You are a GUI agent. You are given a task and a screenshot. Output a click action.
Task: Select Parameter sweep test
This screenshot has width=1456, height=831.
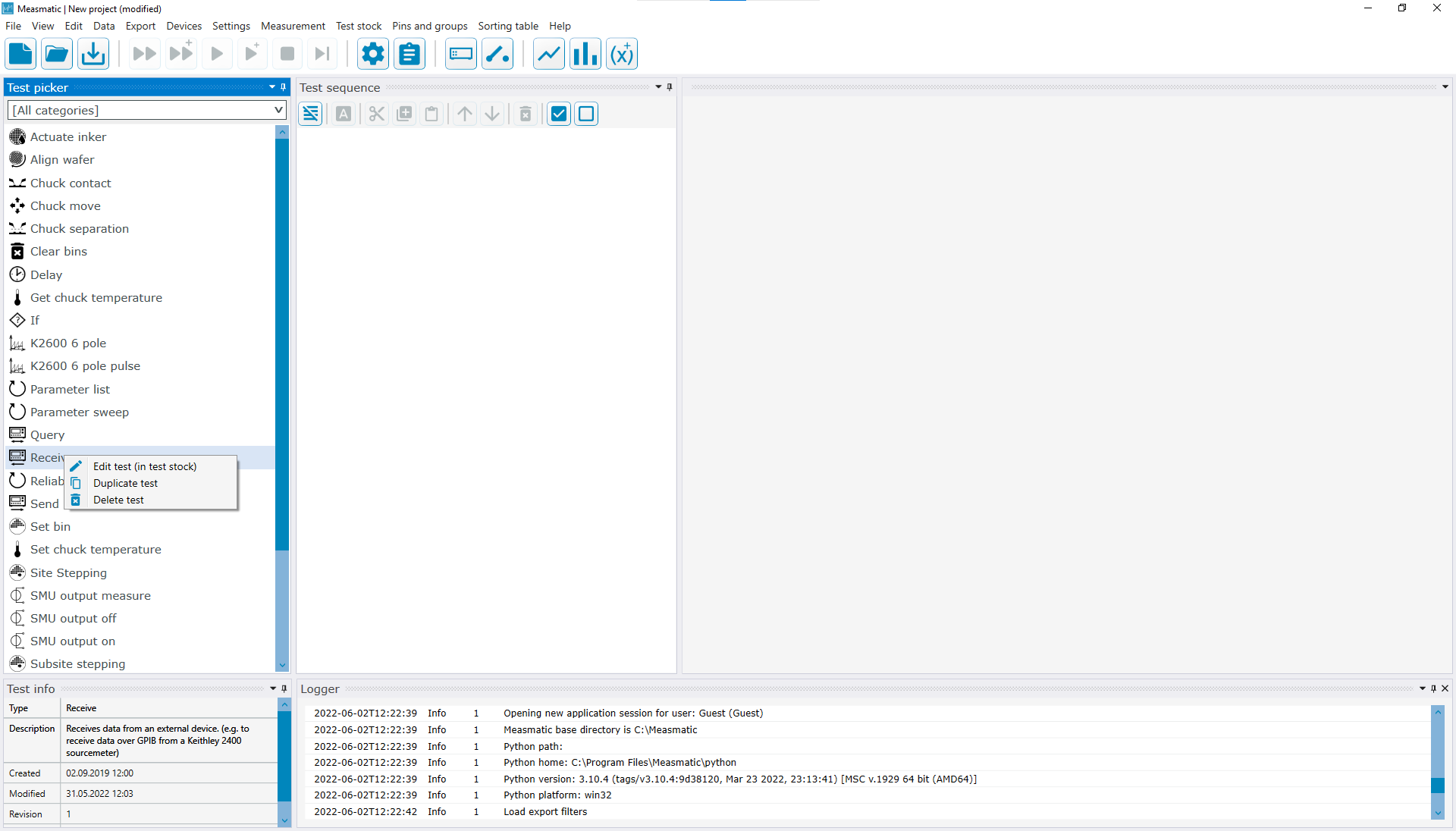coord(140,412)
